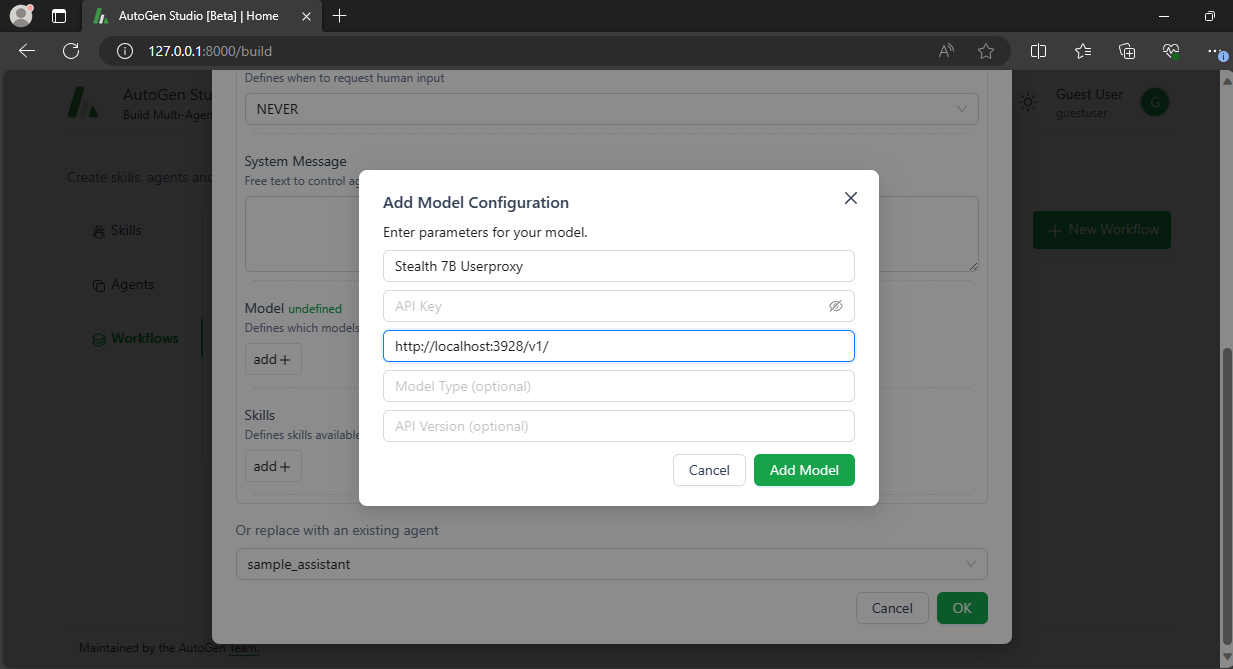The height and width of the screenshot is (669, 1233).
Task: Open the Workflows sidebar tab
Action: click(x=135, y=338)
